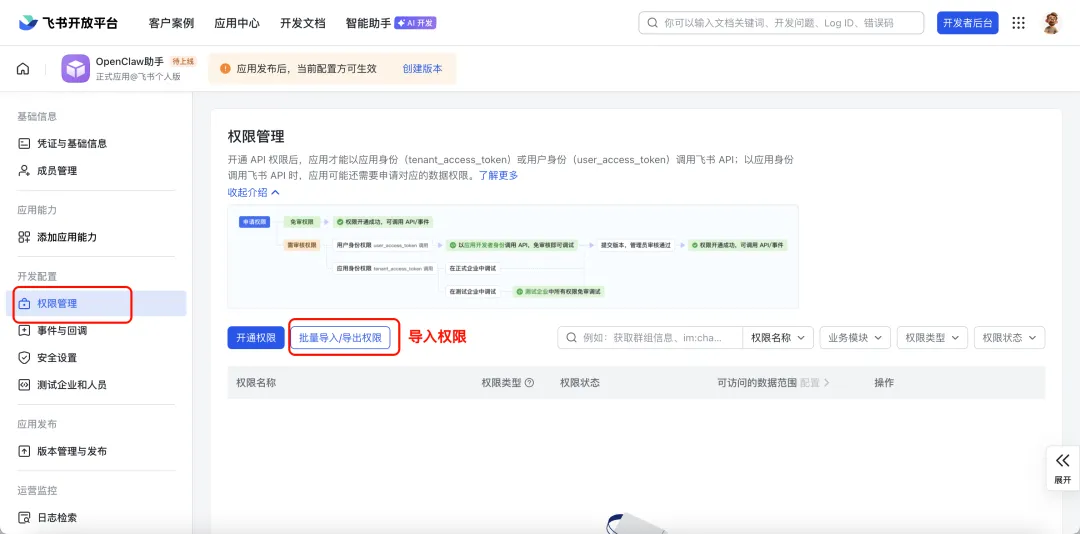The height and width of the screenshot is (534, 1080).
Task: Click the 测试企业和人员 code icon
Action: (x=24, y=384)
